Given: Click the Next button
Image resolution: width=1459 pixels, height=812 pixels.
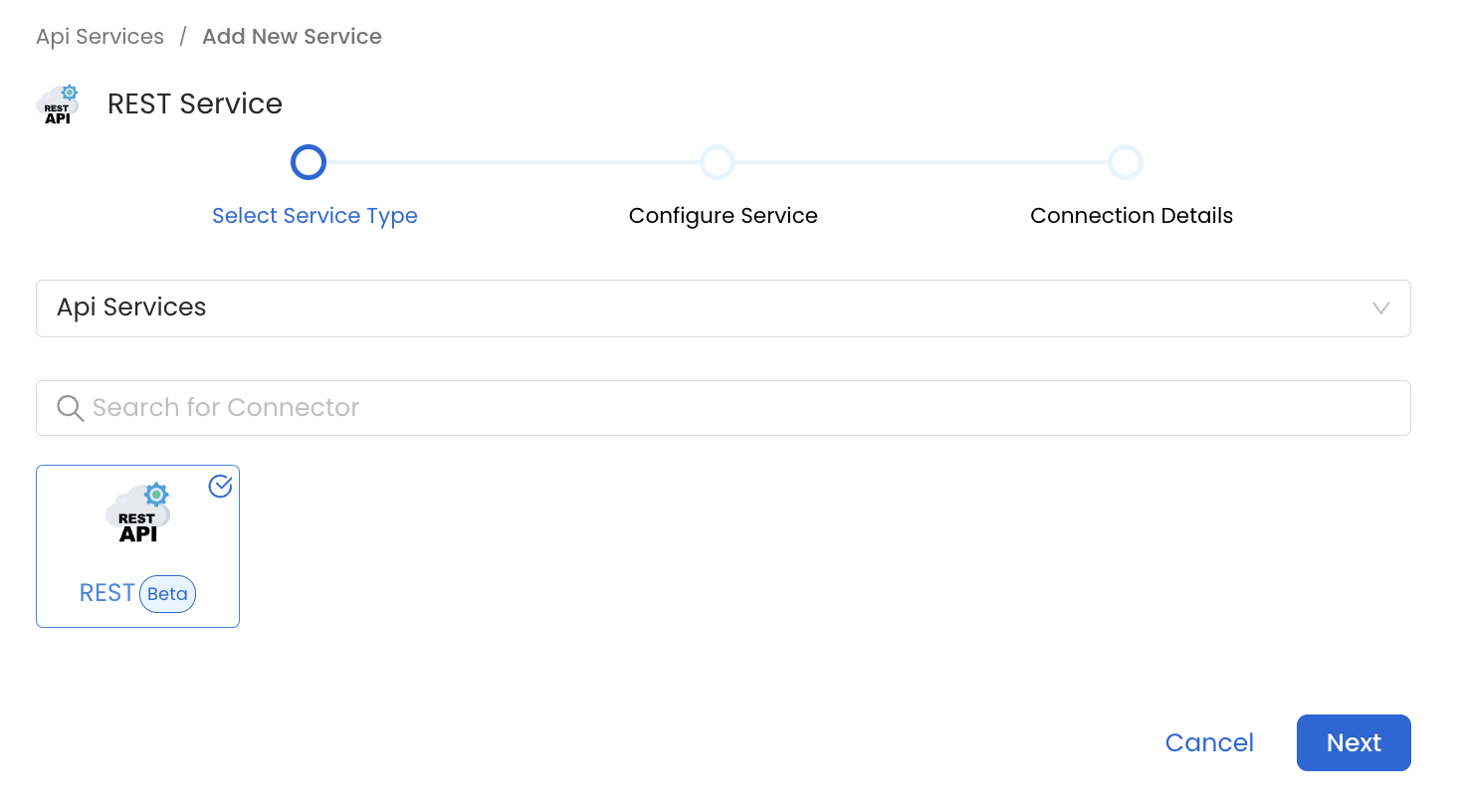Looking at the screenshot, I should coord(1354,742).
